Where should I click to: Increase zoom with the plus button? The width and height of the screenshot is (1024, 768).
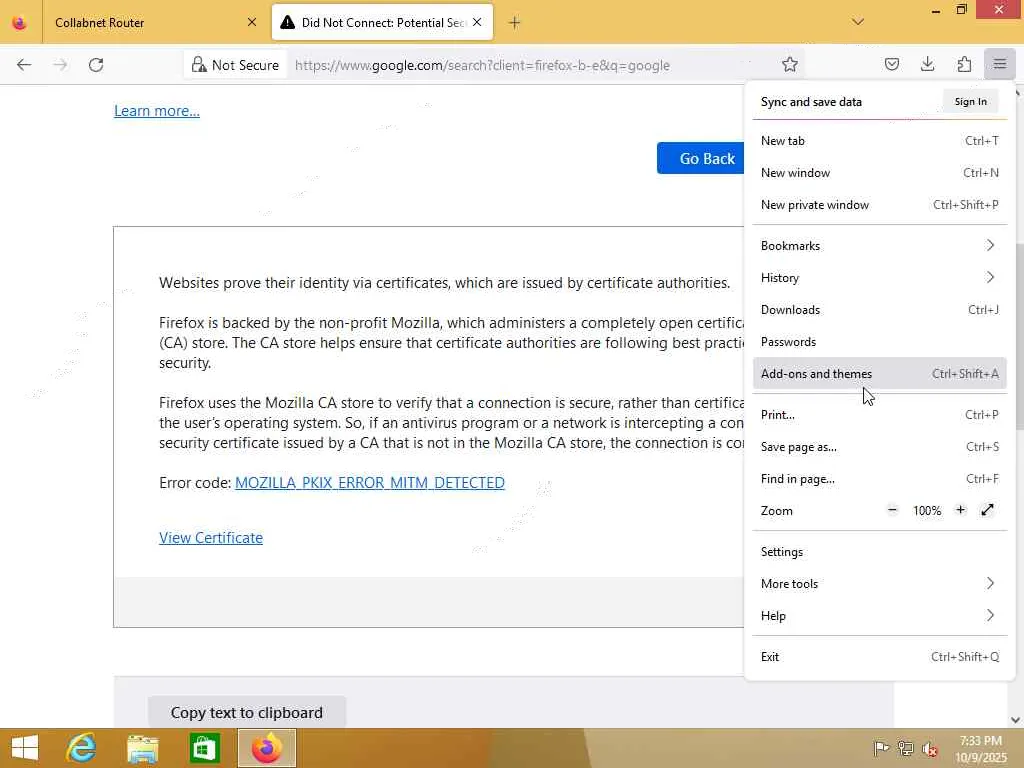(x=960, y=510)
